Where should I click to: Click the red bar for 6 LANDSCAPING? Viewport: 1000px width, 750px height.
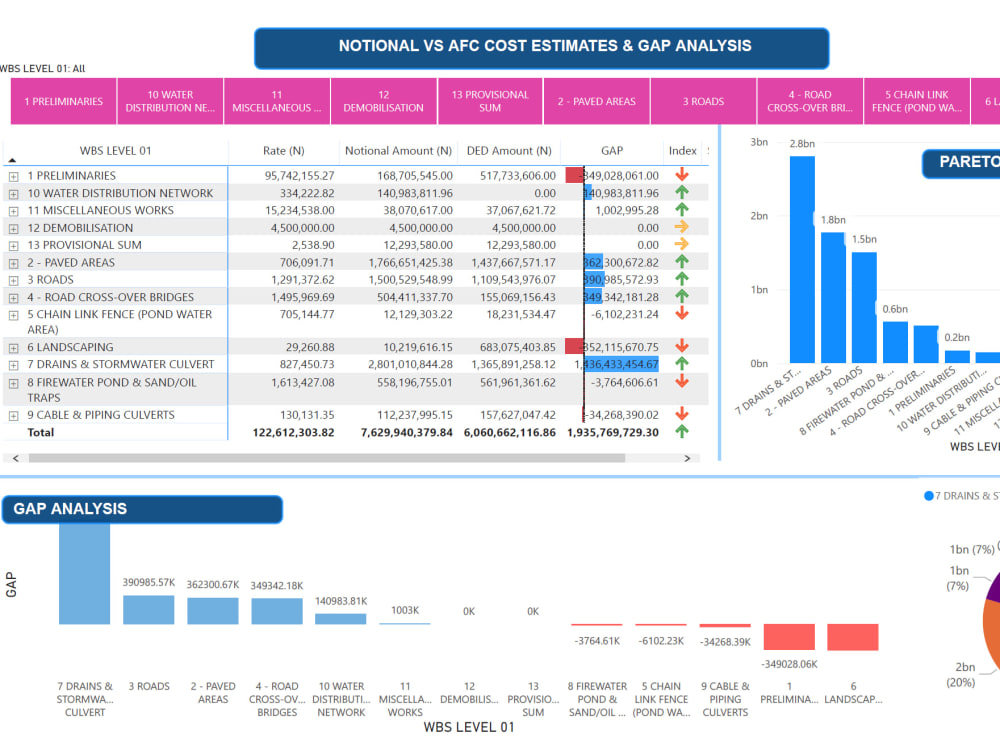(x=853, y=637)
